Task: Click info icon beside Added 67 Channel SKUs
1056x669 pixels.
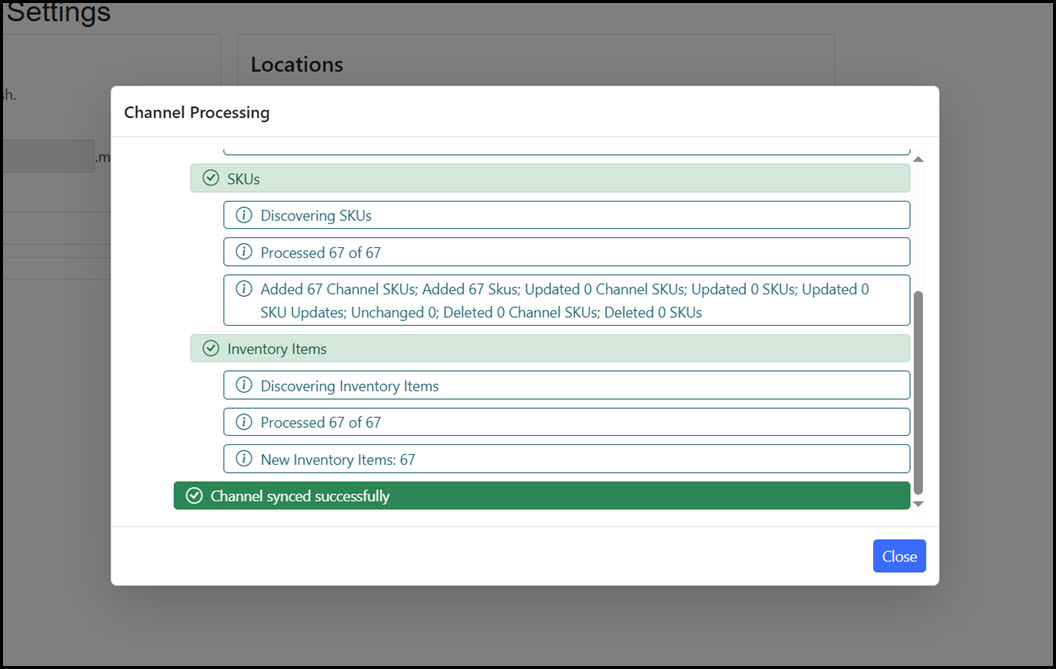Action: coord(243,289)
